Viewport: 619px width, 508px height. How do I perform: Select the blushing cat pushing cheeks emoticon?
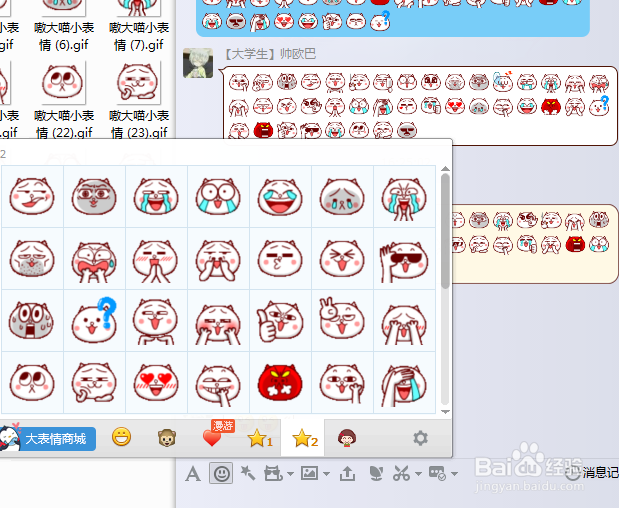click(x=218, y=321)
